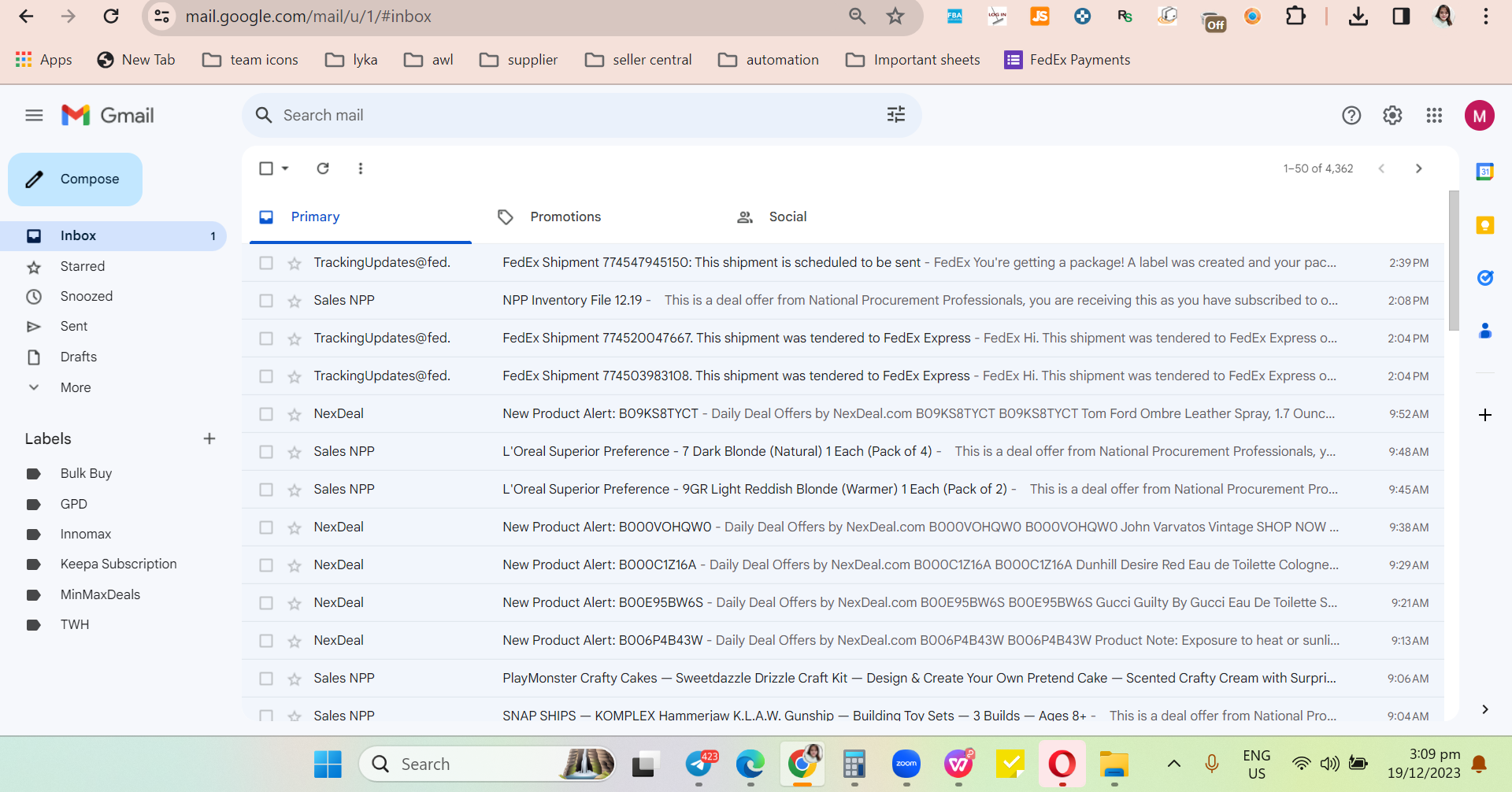Show search options filter icon
The width and height of the screenshot is (1512, 792).
click(896, 115)
